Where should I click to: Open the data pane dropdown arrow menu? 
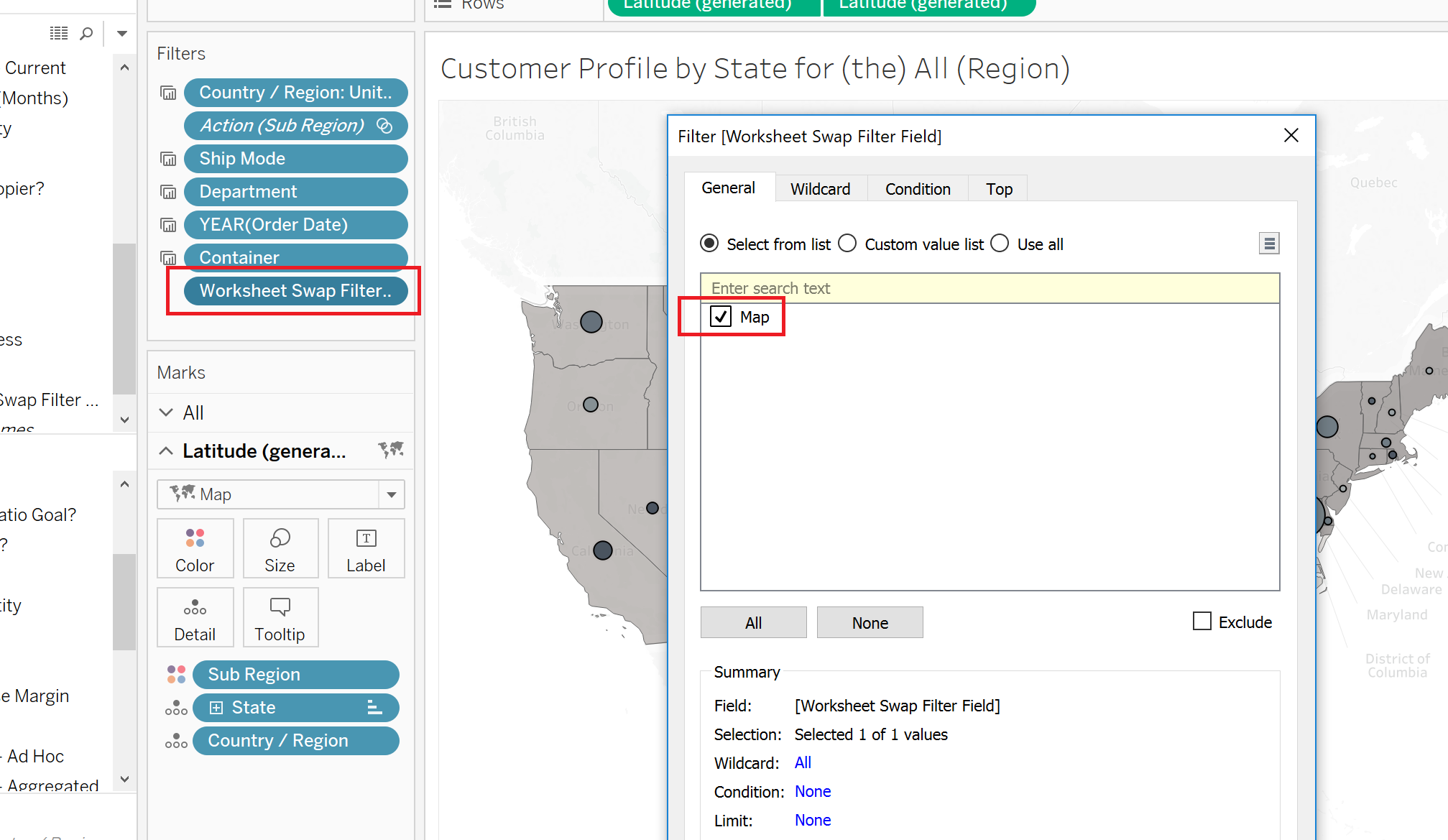[122, 33]
